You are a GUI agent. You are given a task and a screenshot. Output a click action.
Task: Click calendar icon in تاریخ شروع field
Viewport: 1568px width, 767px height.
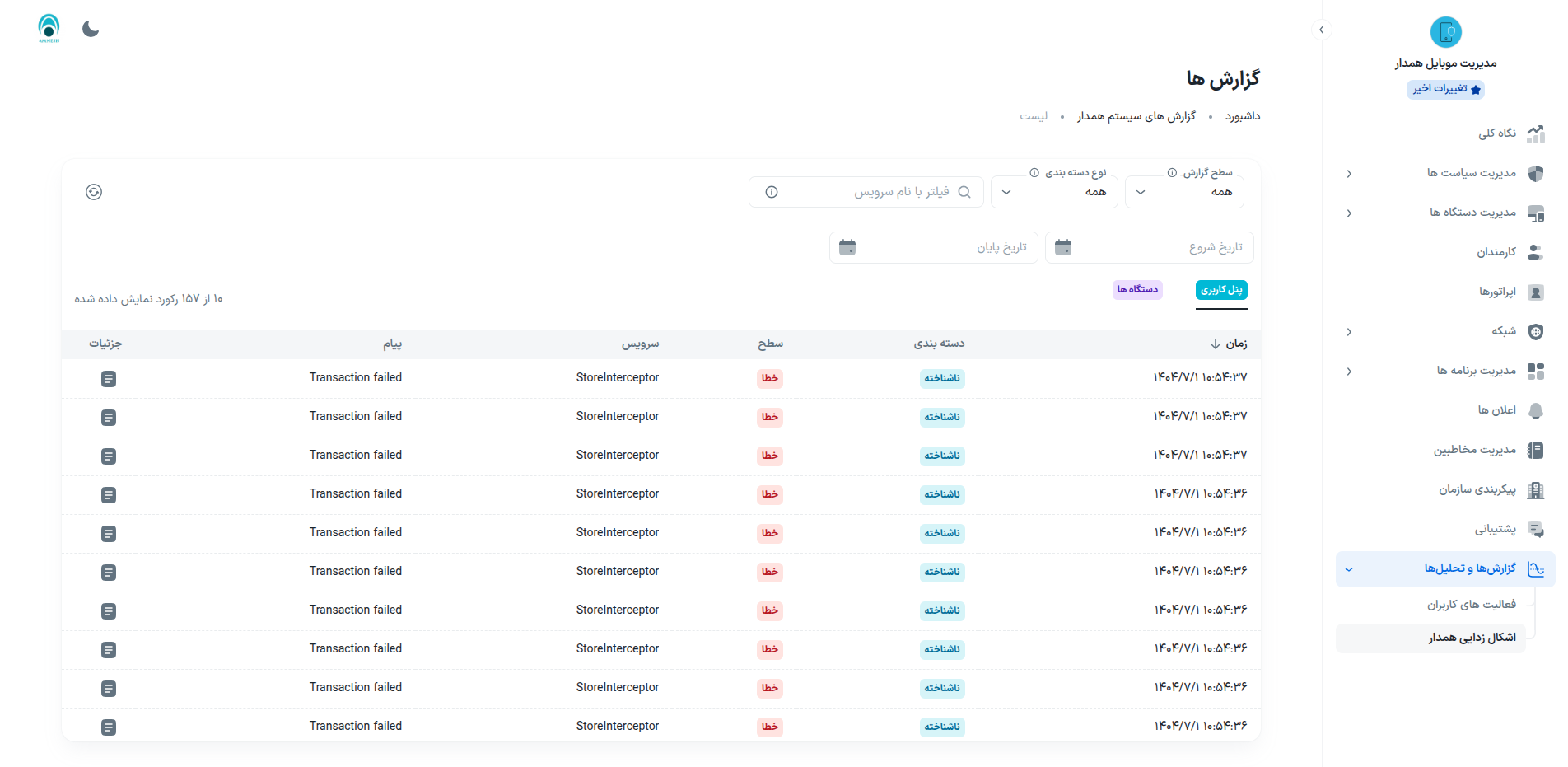1063,247
